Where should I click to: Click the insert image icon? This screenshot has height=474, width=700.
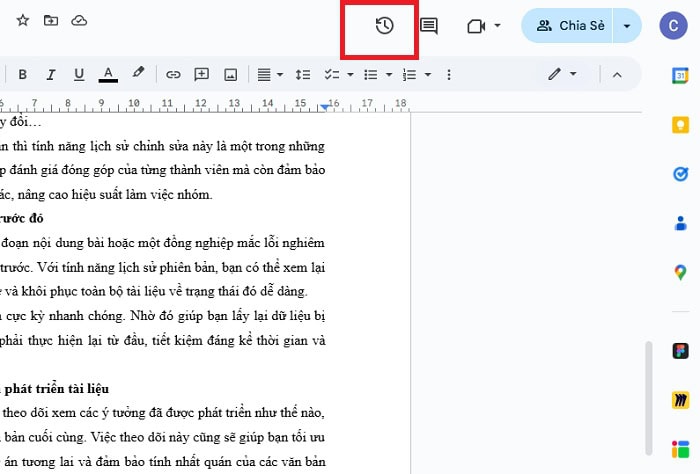point(230,74)
